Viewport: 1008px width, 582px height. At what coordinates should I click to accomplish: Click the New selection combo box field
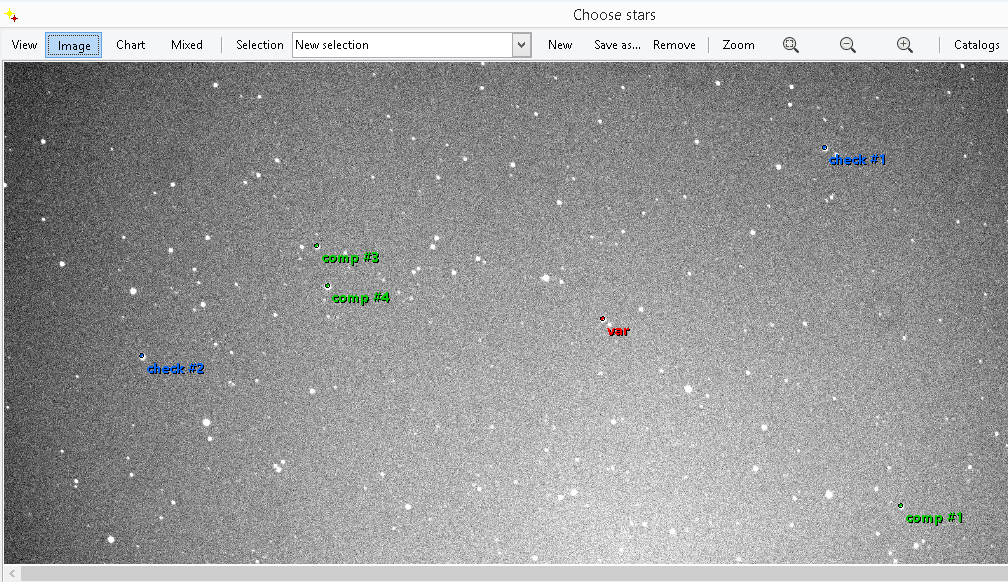402,45
